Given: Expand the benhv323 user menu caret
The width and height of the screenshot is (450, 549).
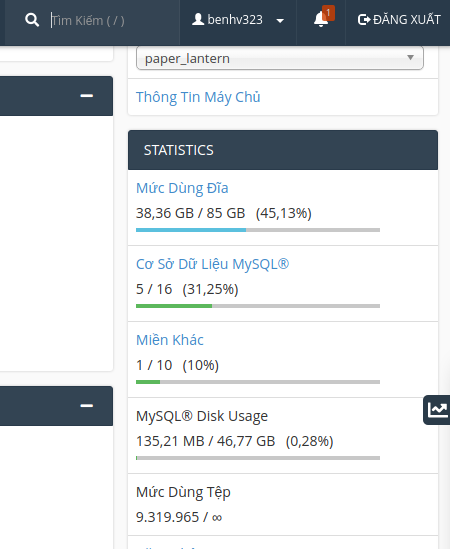Looking at the screenshot, I should [x=280, y=21].
